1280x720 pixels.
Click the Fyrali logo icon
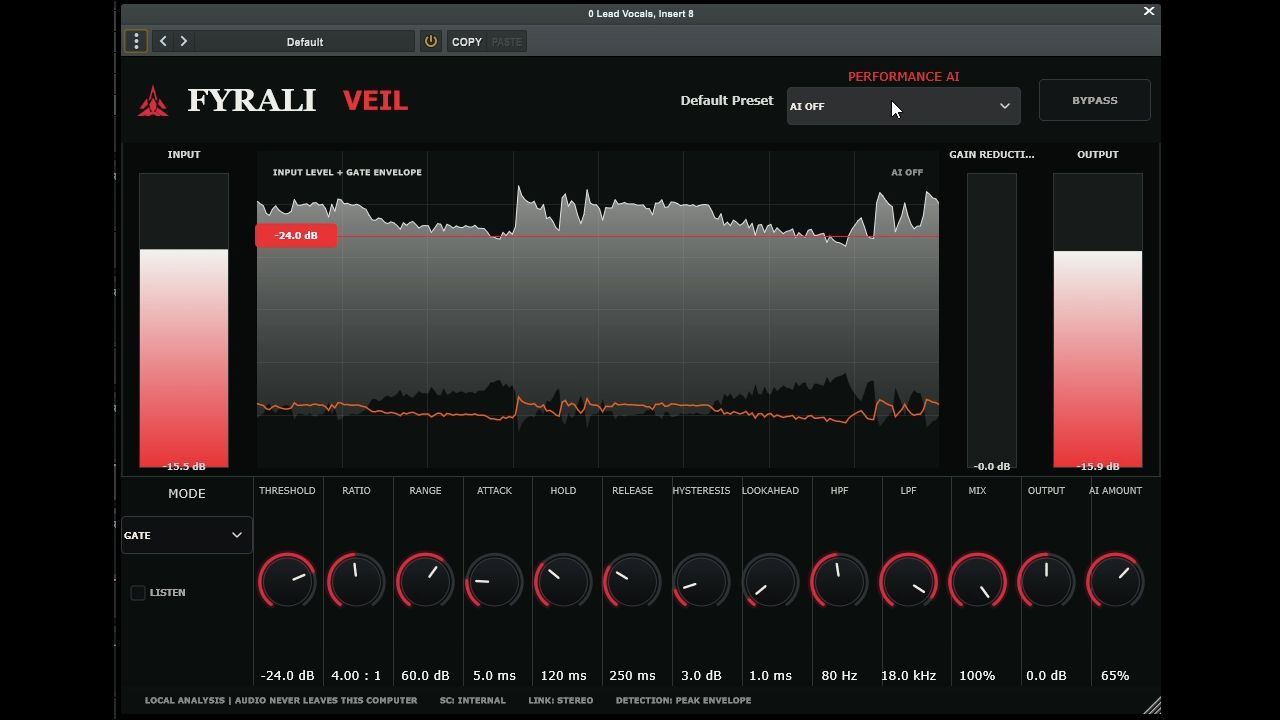(x=153, y=101)
